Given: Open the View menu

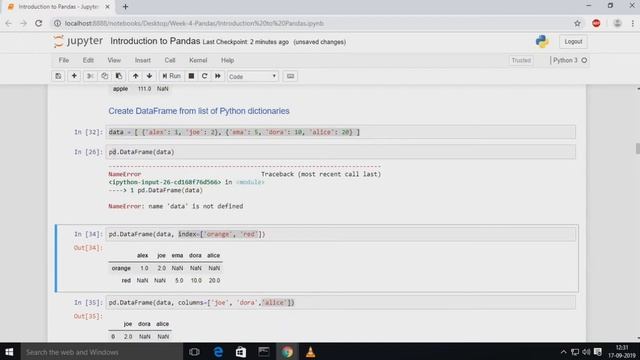Looking at the screenshot, I should point(114,60).
